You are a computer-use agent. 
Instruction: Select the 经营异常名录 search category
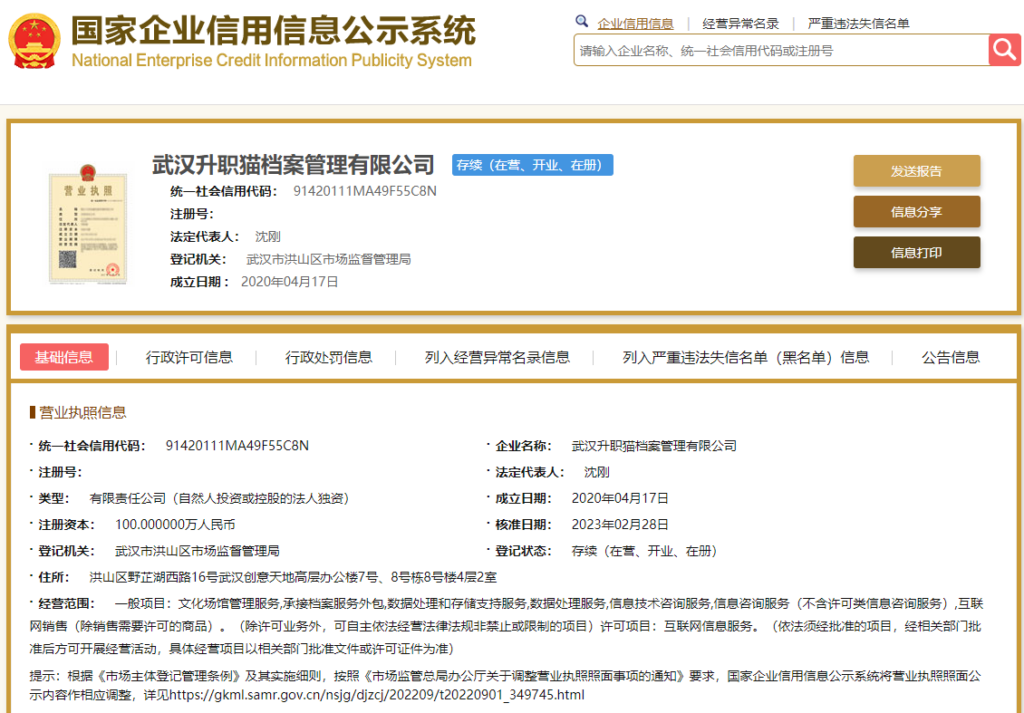pyautogui.click(x=741, y=22)
